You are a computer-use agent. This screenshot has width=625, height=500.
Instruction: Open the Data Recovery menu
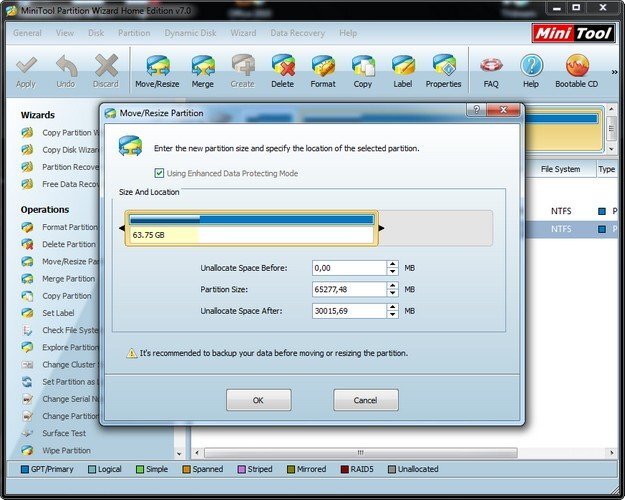298,33
